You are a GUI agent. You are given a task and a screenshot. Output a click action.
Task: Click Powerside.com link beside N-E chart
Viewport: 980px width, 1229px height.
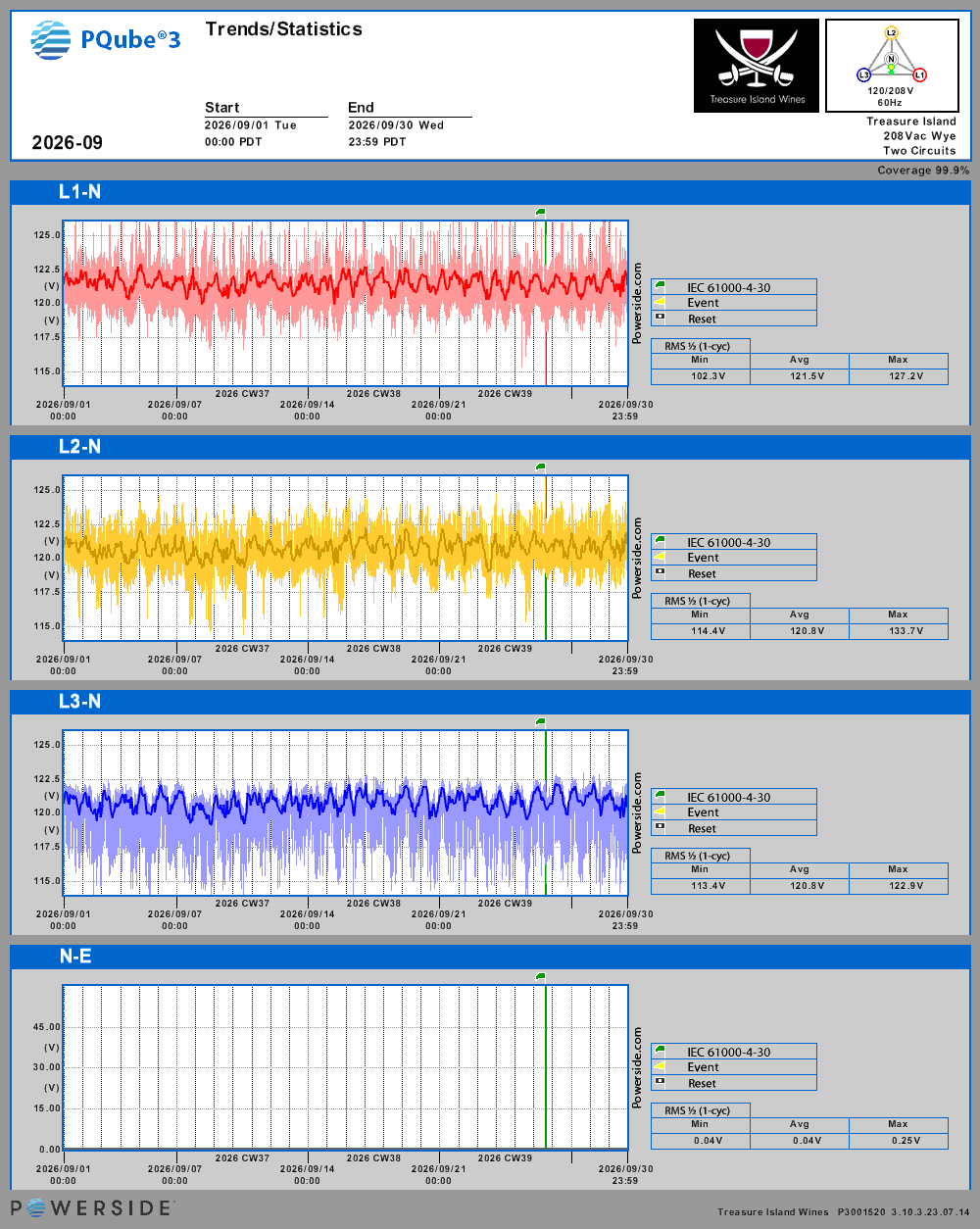tap(637, 1067)
